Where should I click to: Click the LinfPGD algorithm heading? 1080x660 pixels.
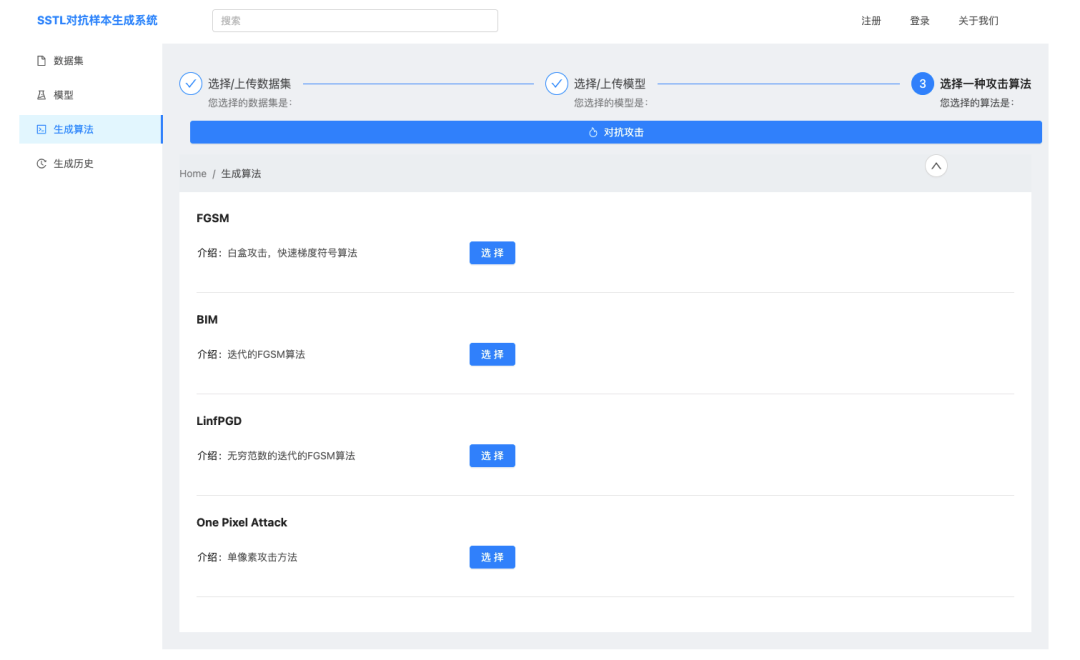pos(219,421)
